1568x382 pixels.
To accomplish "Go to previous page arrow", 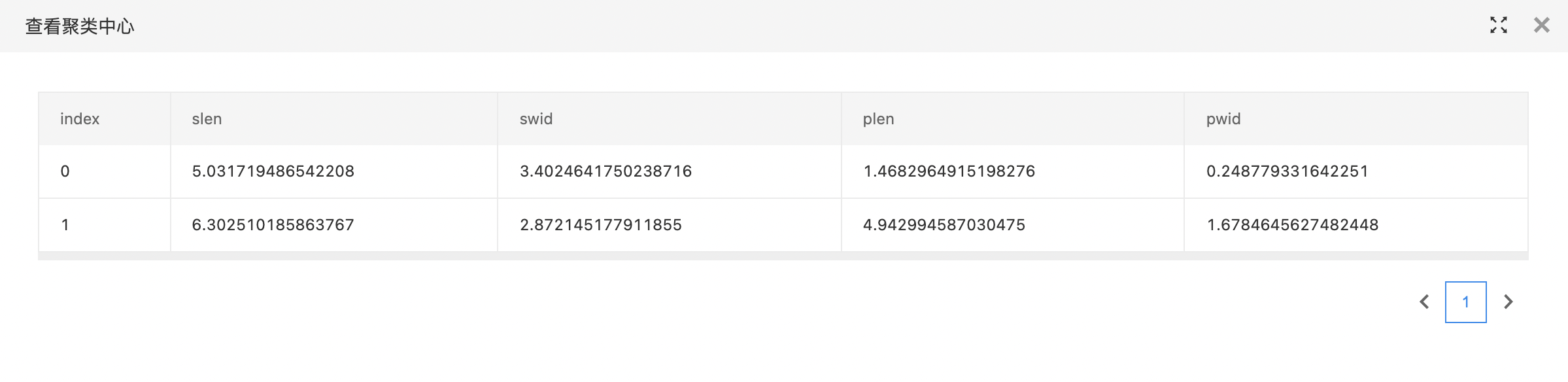I will click(x=1424, y=302).
